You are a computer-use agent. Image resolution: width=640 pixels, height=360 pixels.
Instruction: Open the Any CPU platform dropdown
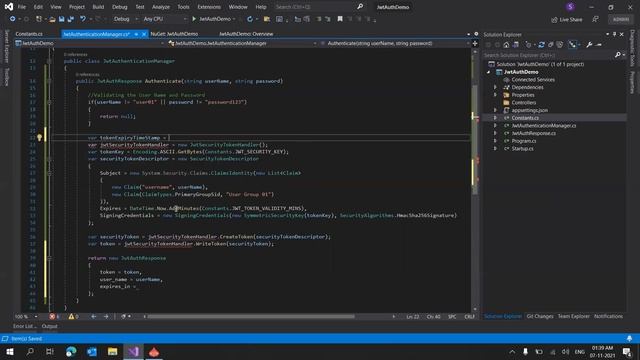(x=164, y=19)
